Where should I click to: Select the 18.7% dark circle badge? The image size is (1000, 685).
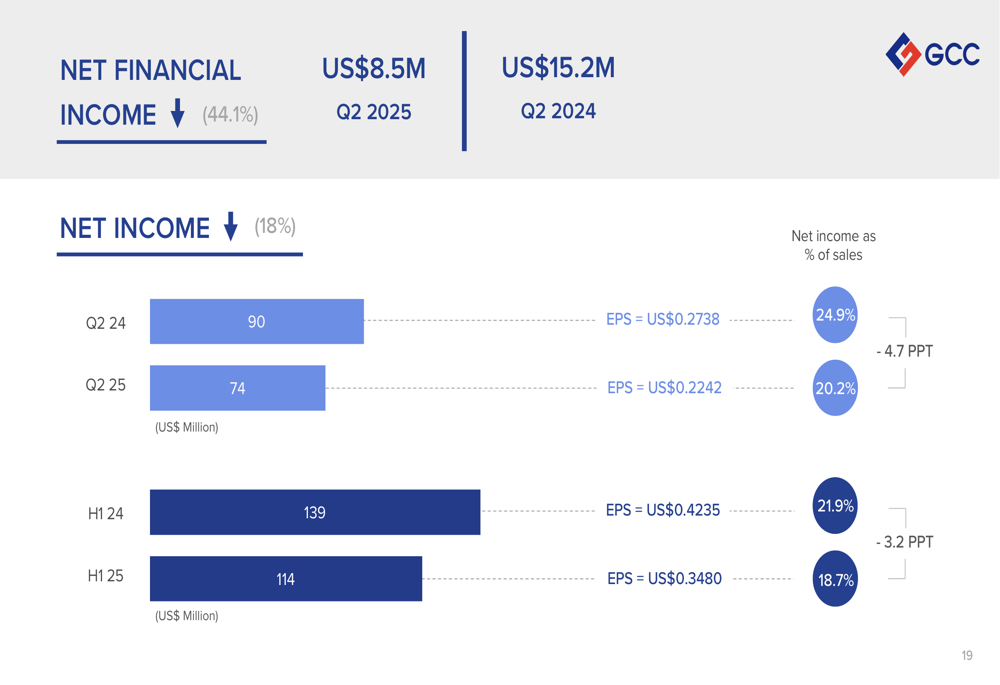[x=835, y=580]
